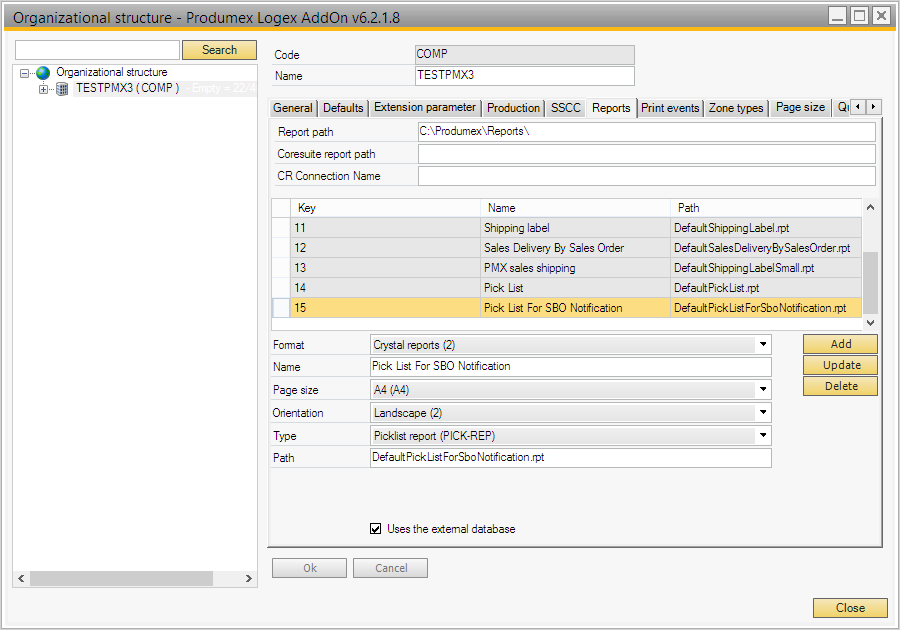The width and height of the screenshot is (900, 630).
Task: Click row selector of row 15
Action: 281,308
